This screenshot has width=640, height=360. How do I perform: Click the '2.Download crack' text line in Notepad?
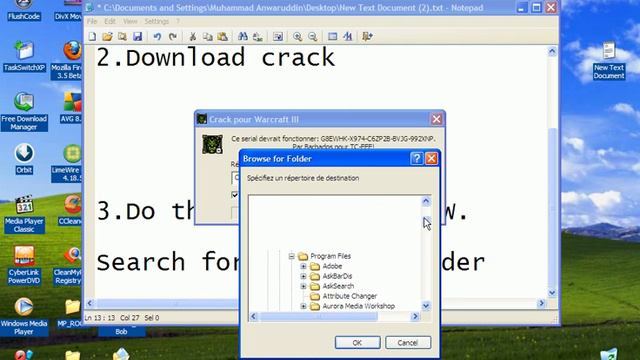click(216, 57)
